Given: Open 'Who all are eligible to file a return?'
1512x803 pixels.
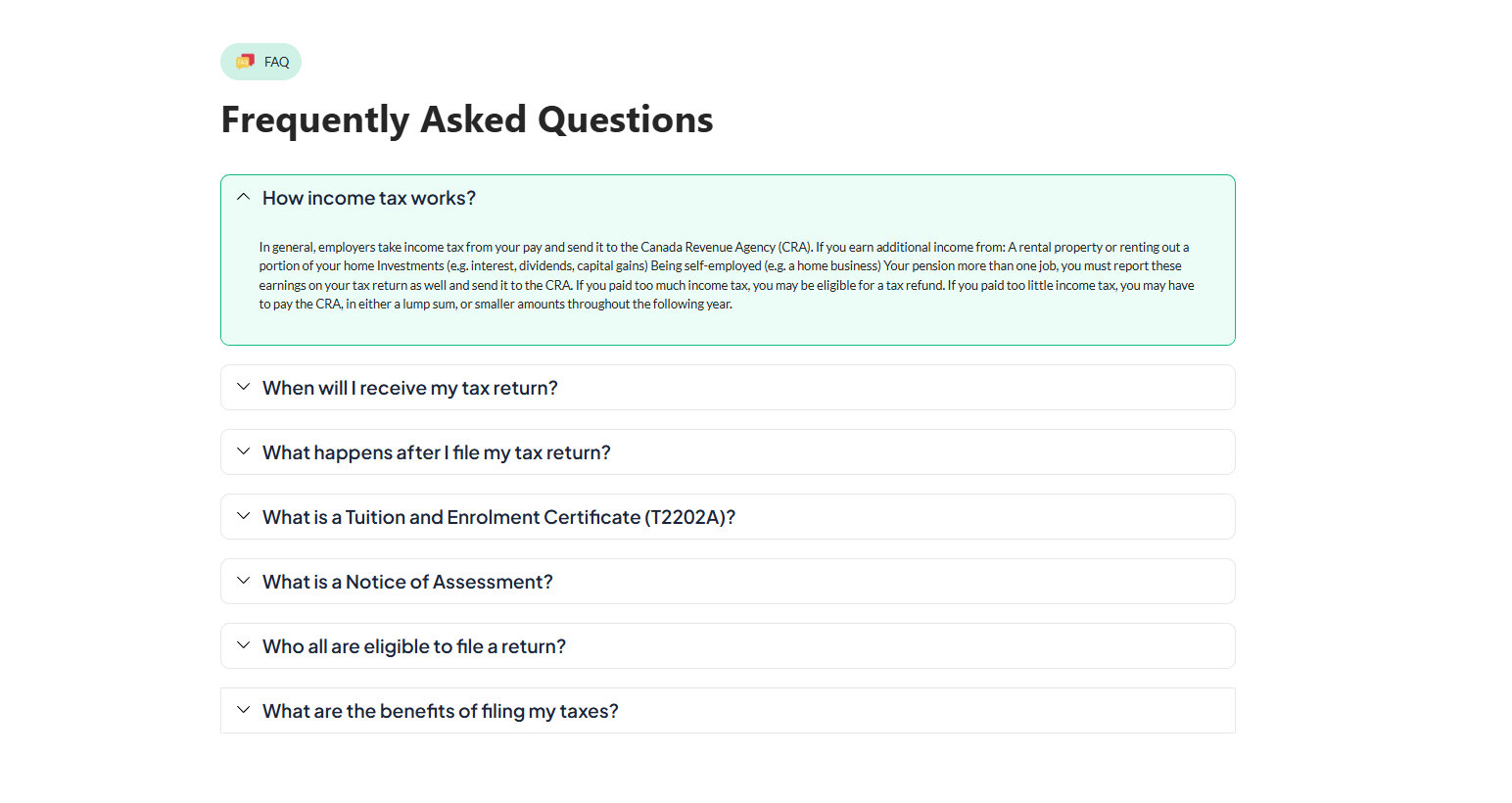Looking at the screenshot, I should click(x=414, y=646).
